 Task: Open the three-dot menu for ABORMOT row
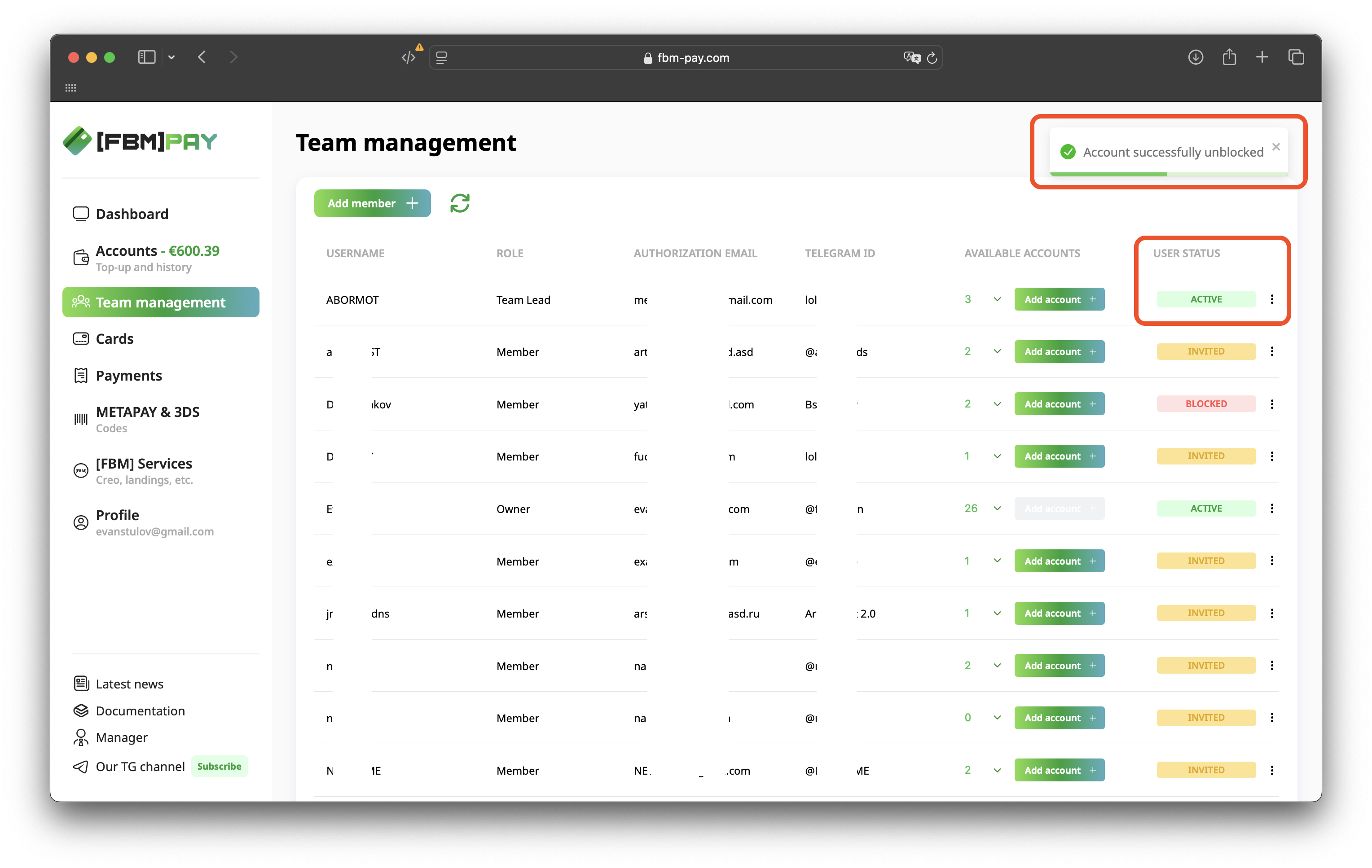tap(1272, 299)
